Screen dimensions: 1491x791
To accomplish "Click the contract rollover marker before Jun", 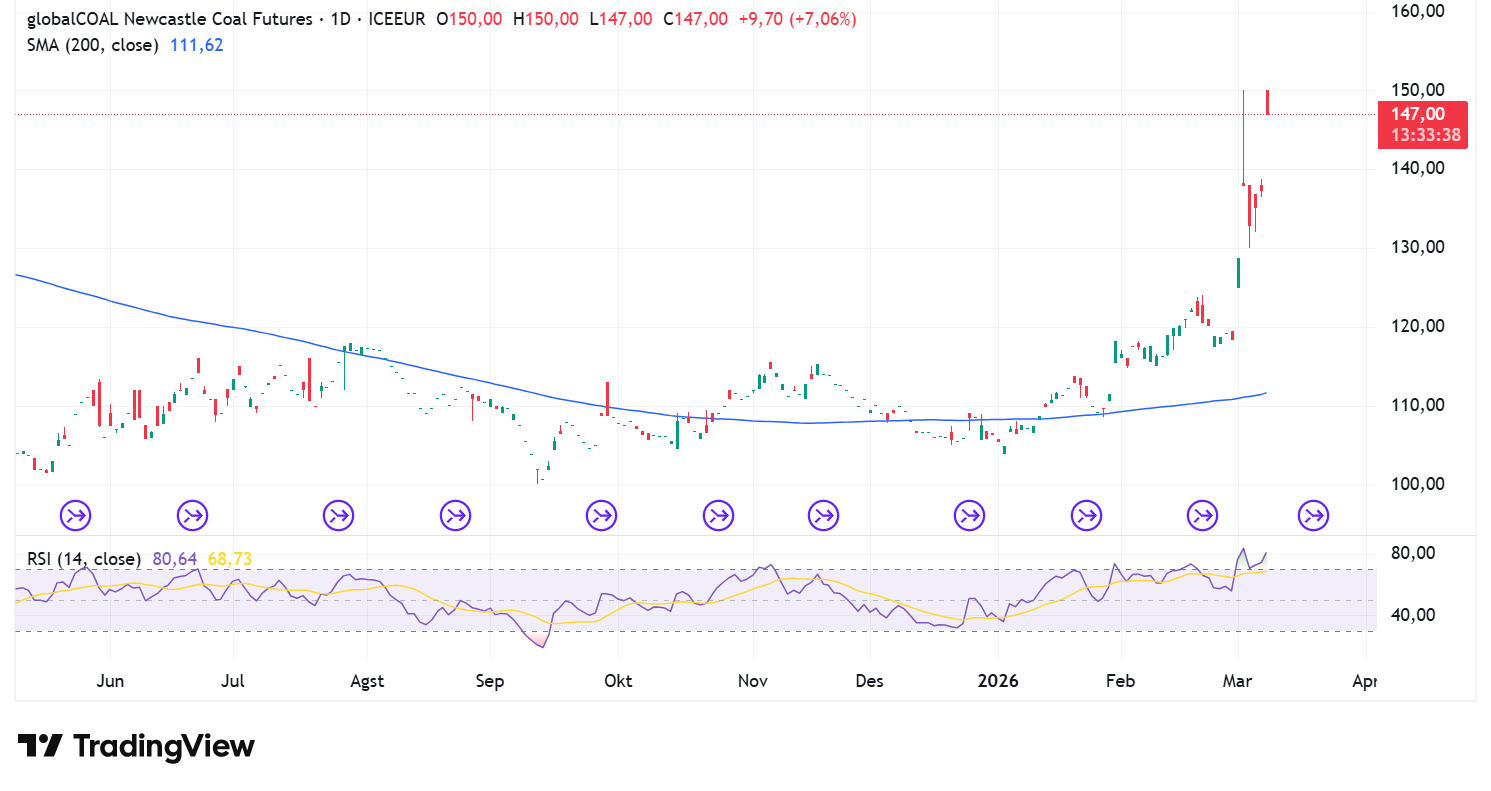I will pos(76,516).
